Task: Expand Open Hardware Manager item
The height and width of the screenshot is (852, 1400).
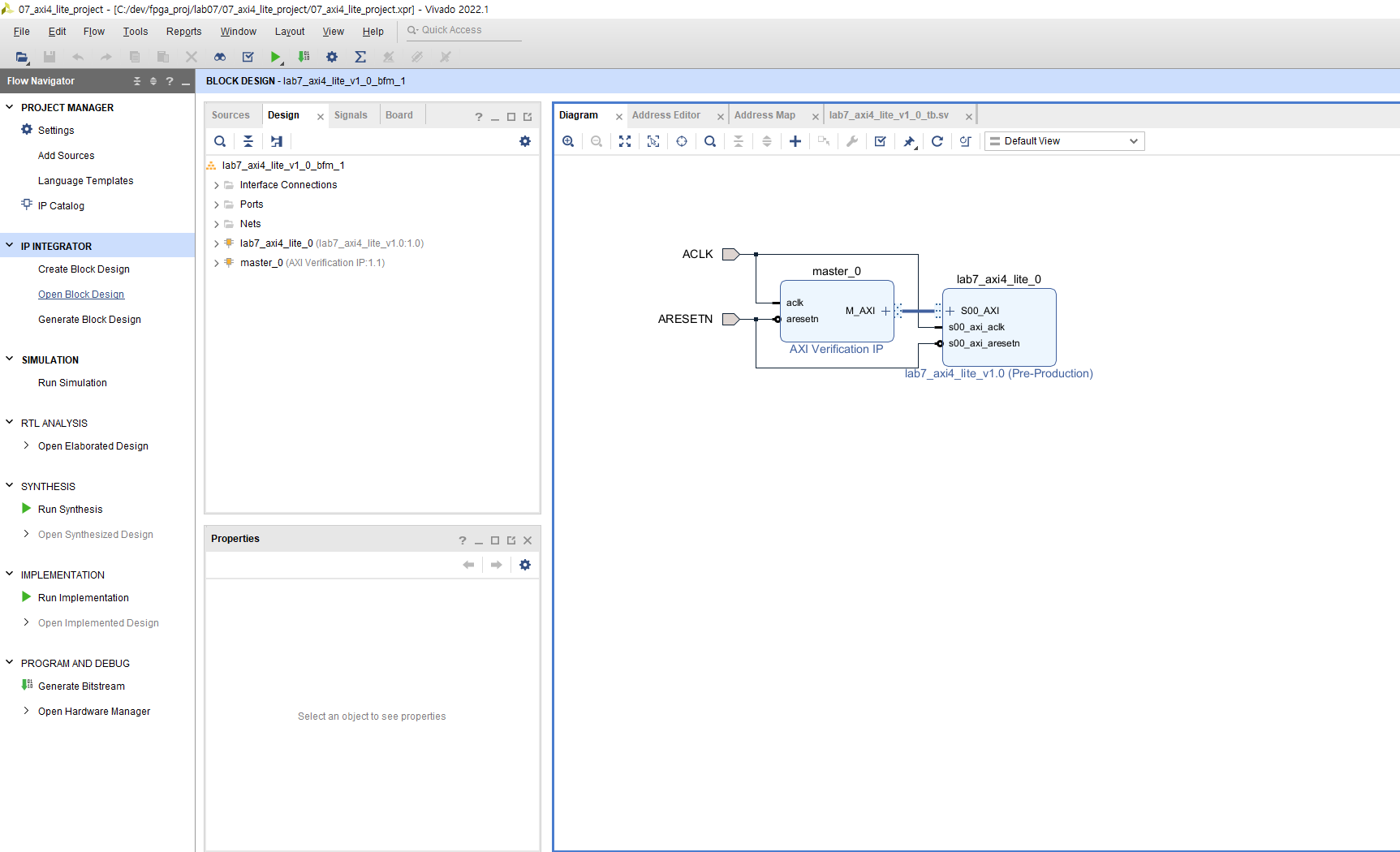Action: pos(26,711)
